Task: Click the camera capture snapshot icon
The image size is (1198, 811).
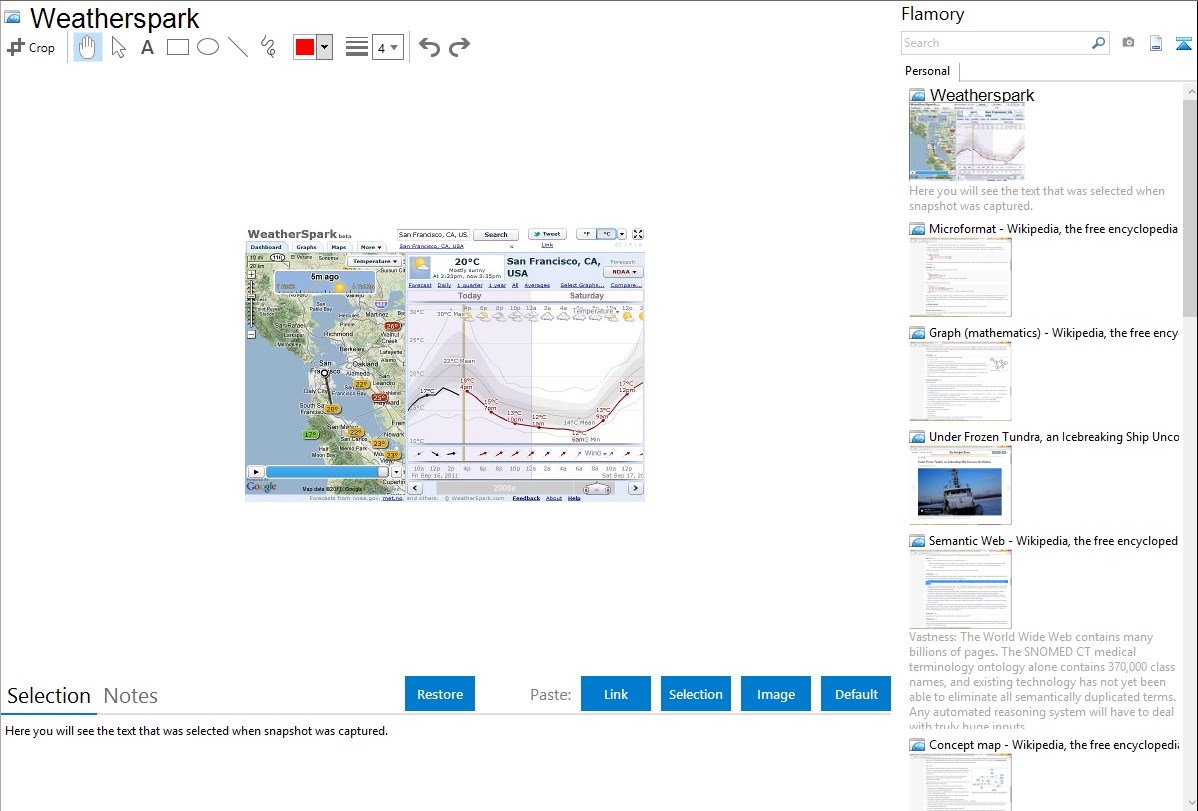Action: (x=1128, y=43)
